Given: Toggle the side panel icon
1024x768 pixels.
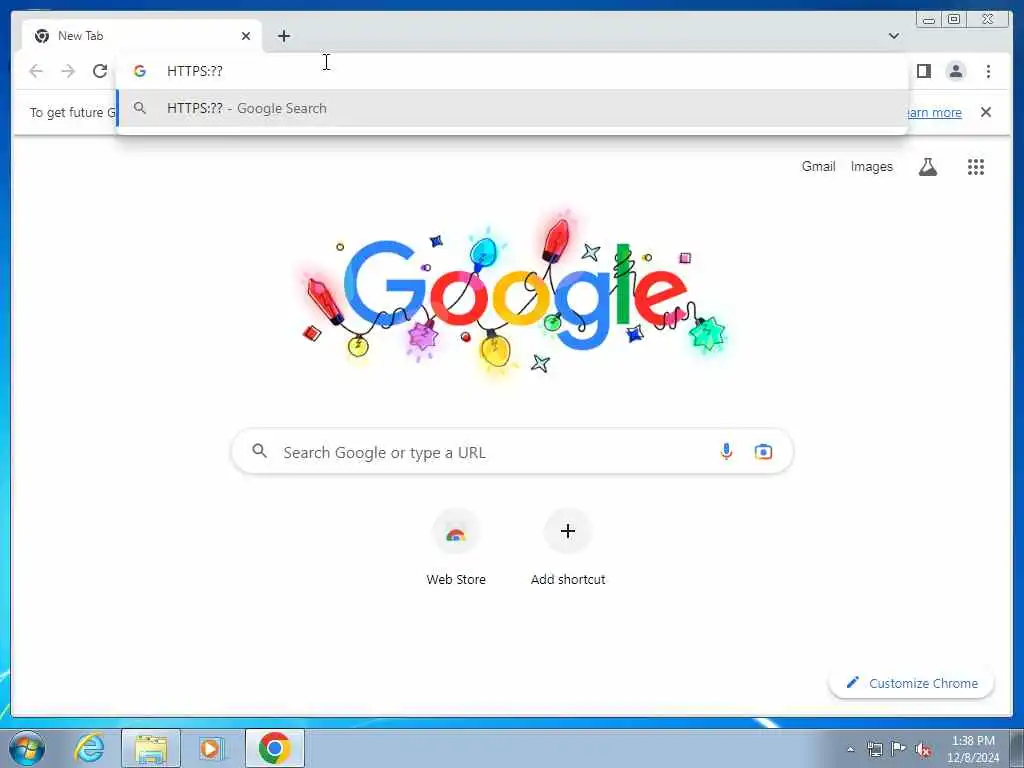Looking at the screenshot, I should (x=923, y=71).
